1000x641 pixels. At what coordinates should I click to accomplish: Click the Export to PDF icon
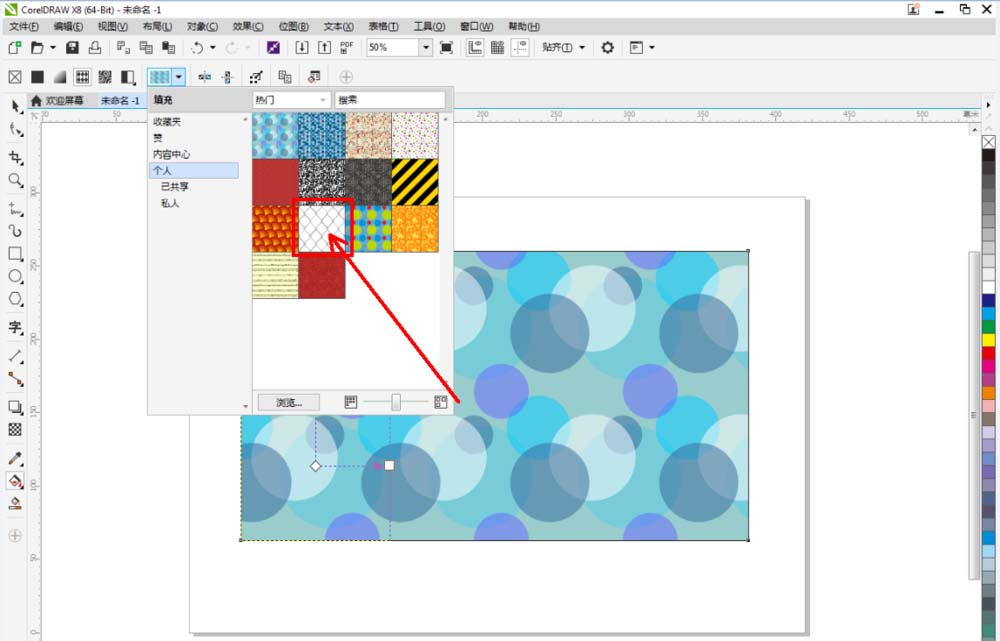point(347,47)
